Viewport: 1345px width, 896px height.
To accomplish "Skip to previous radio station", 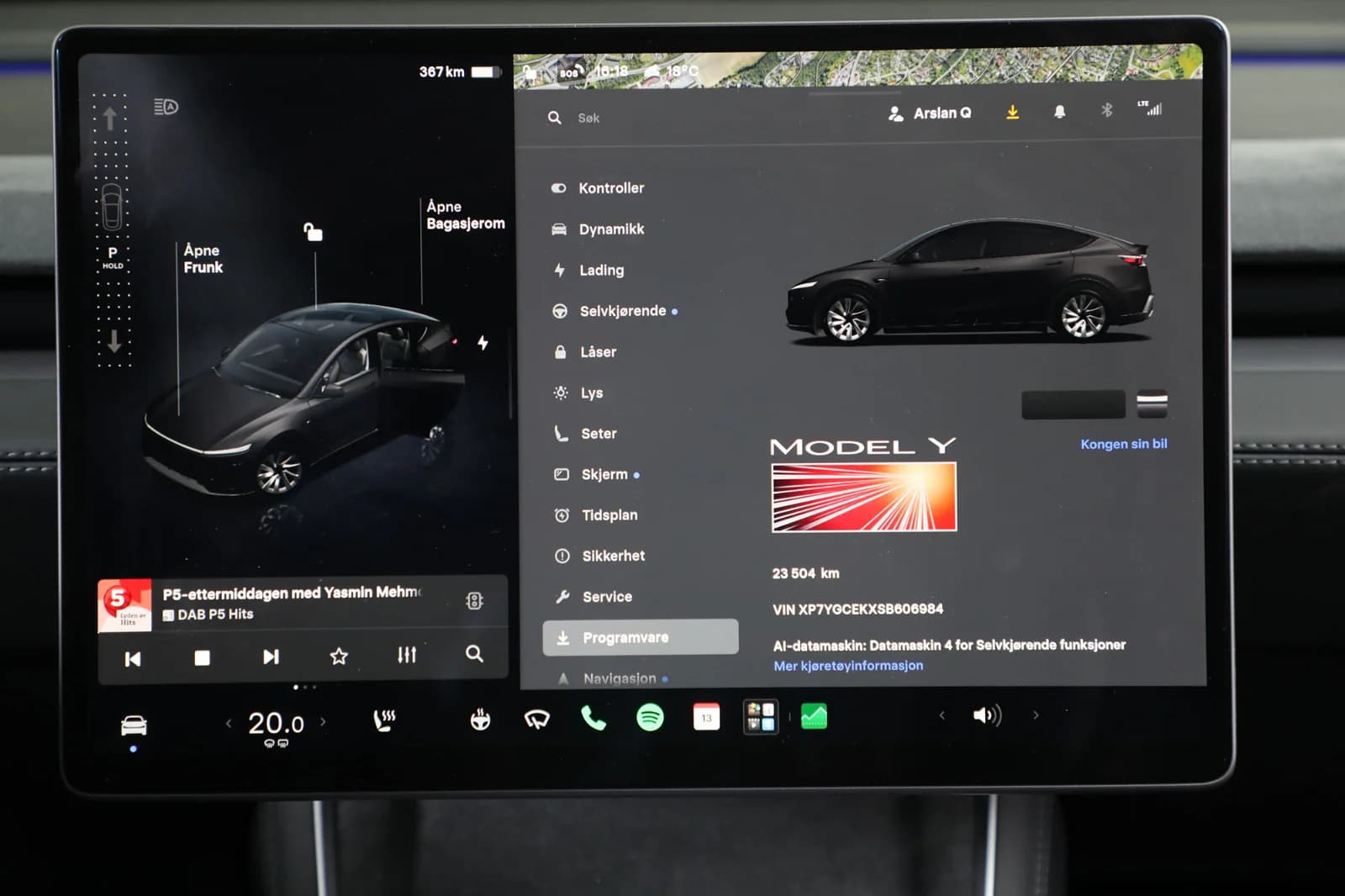I will coord(133,659).
